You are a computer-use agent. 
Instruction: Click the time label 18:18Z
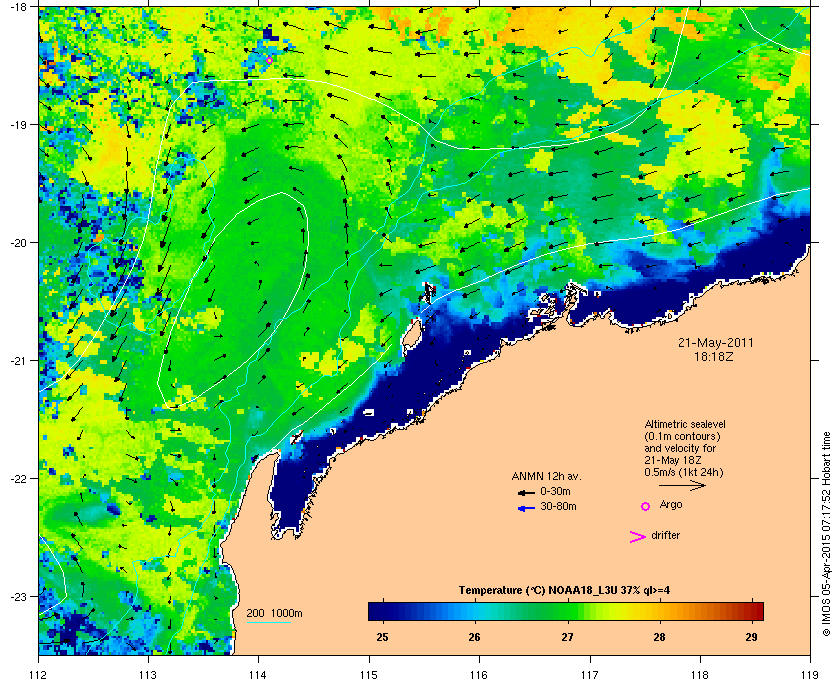tap(713, 356)
